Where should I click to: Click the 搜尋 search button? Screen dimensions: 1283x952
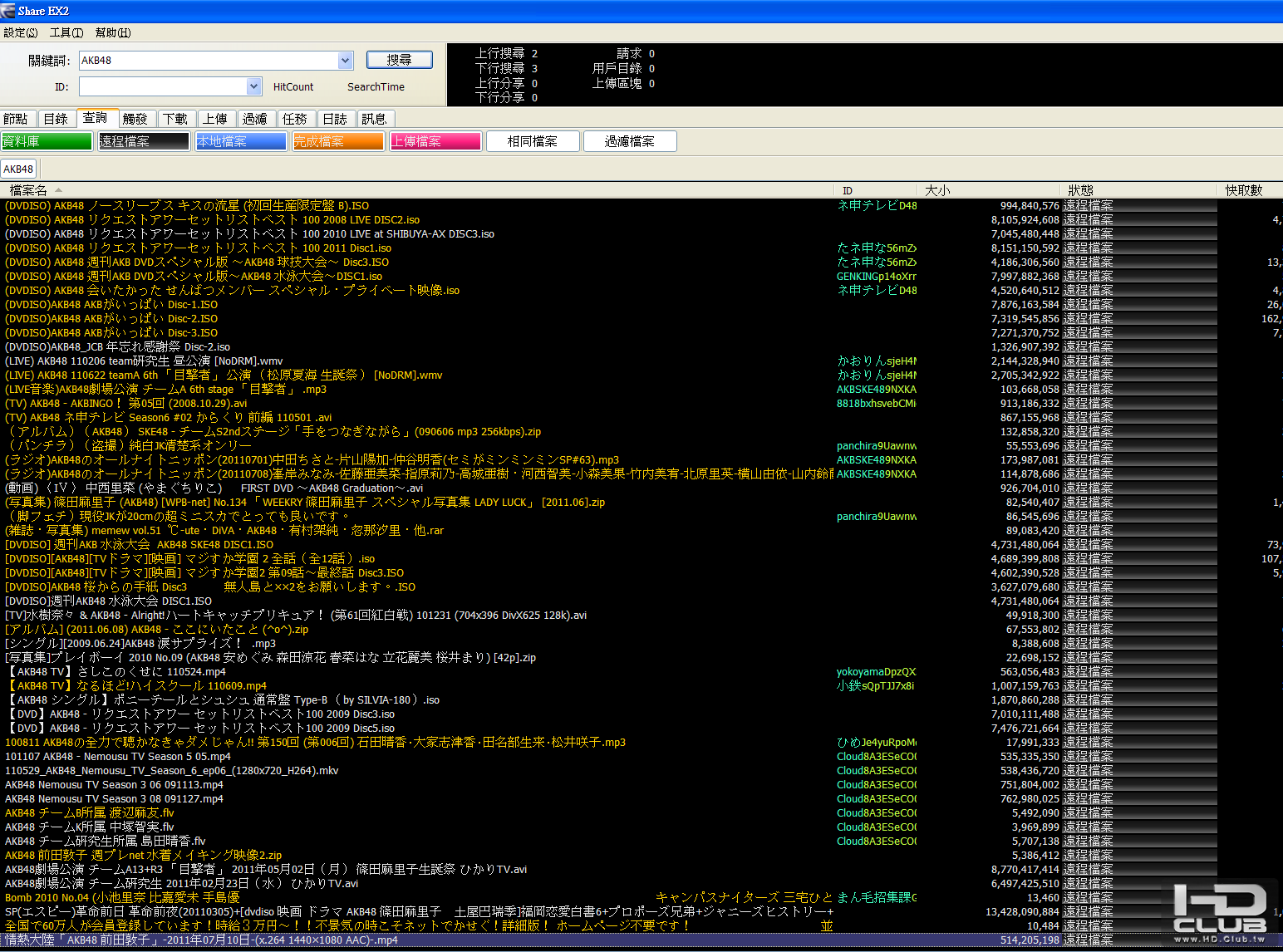tap(400, 60)
